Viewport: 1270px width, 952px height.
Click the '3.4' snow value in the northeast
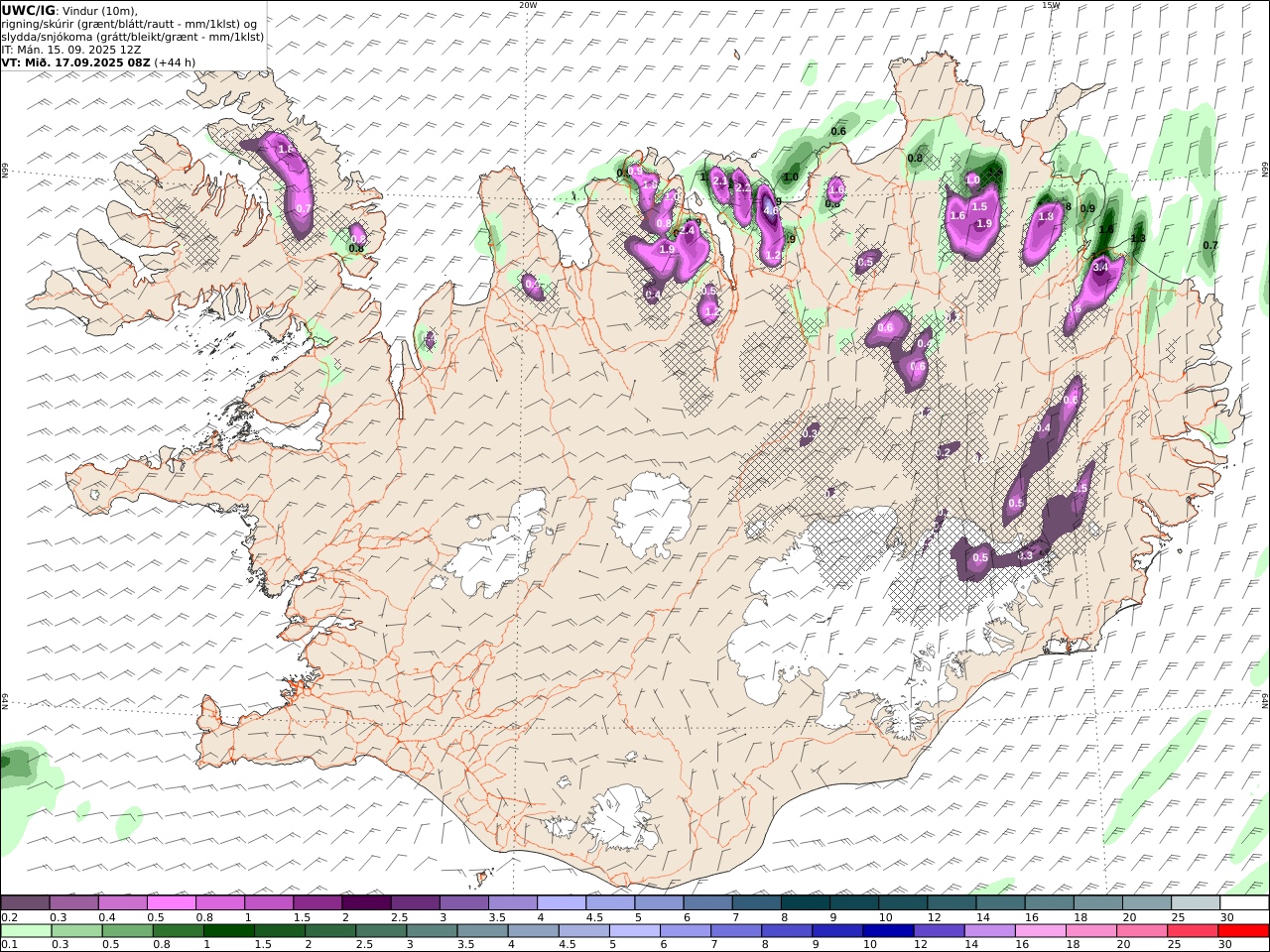[1100, 267]
